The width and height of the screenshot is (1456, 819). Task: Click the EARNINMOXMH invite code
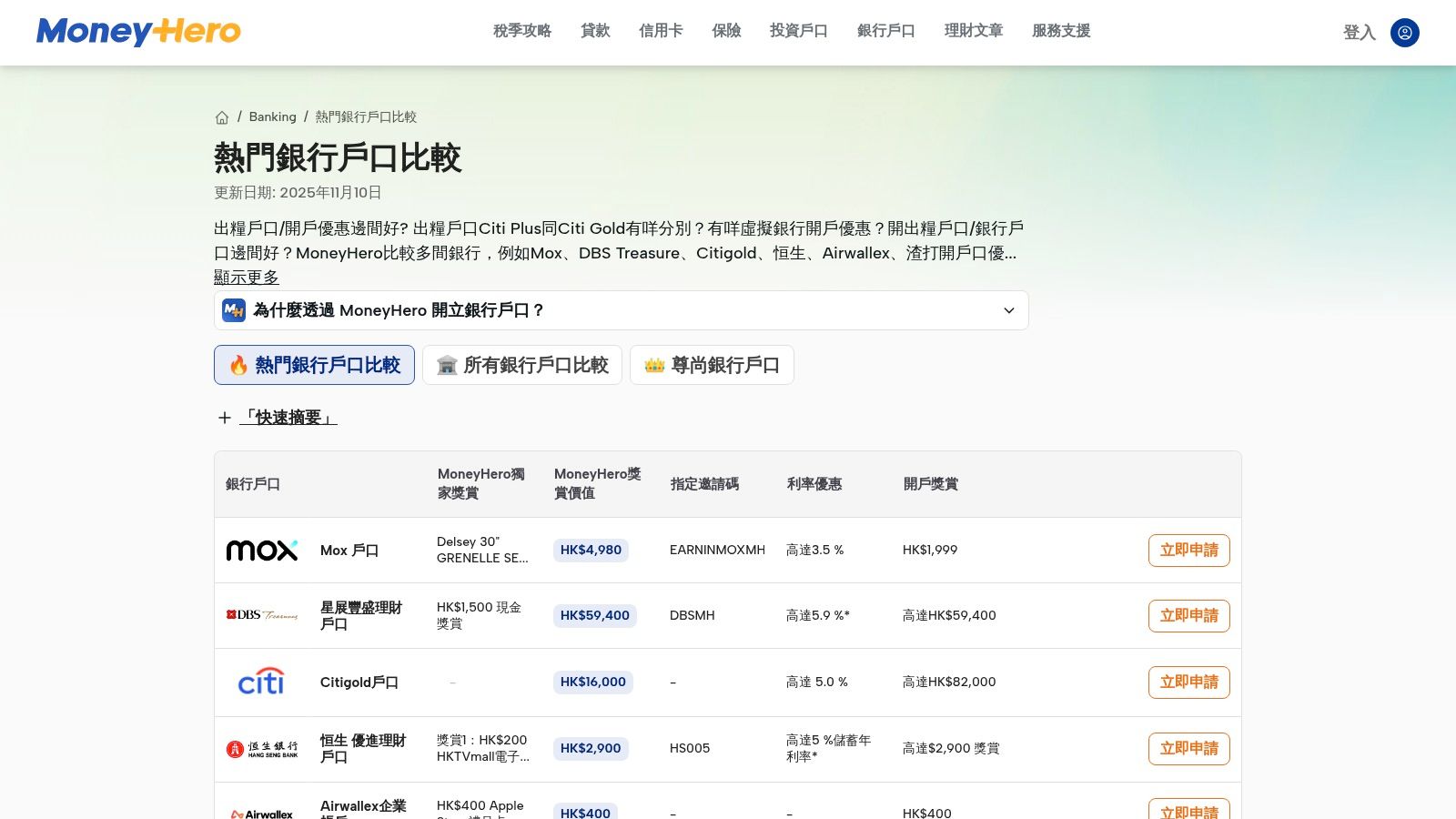pyautogui.click(x=717, y=551)
